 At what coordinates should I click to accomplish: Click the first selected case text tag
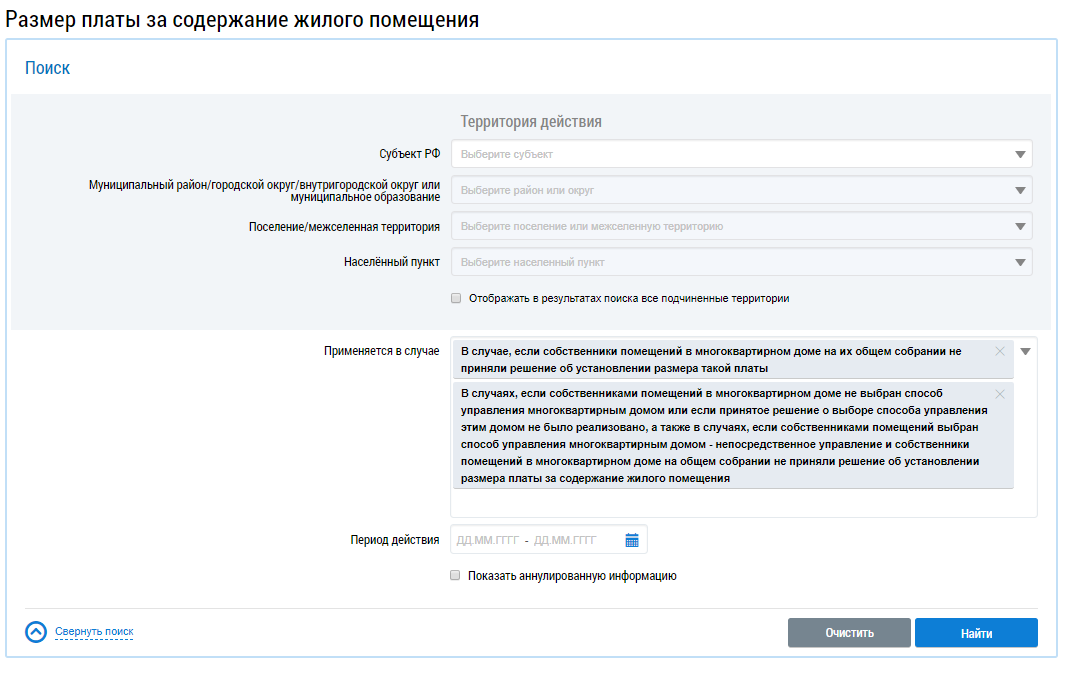click(710, 359)
